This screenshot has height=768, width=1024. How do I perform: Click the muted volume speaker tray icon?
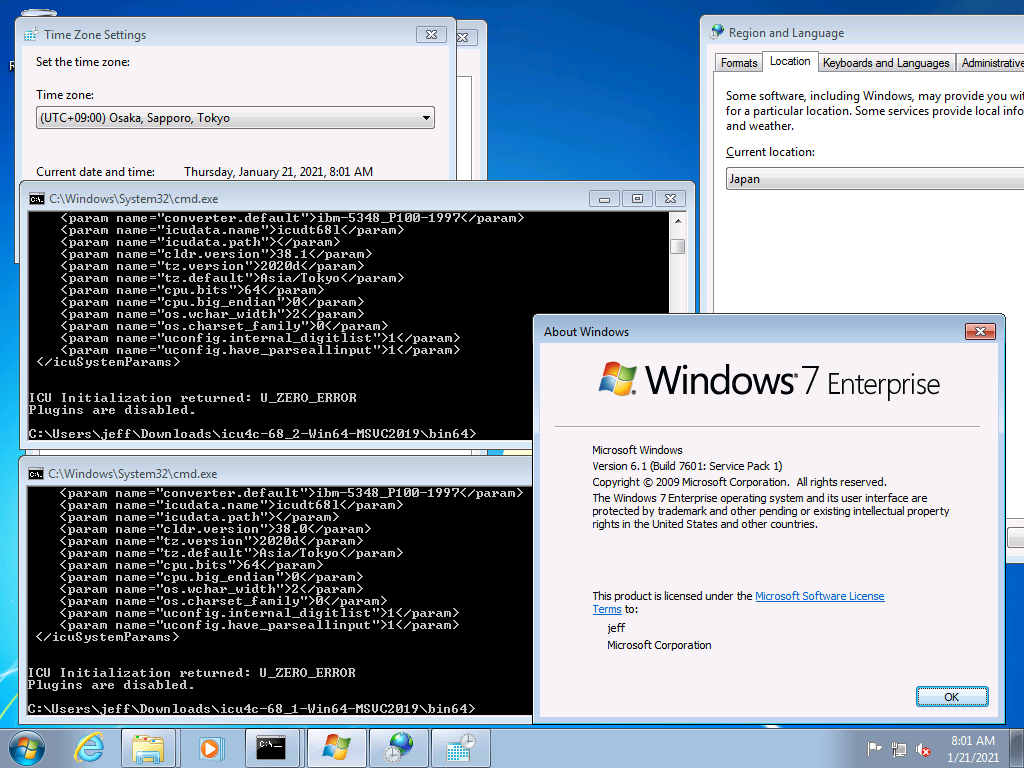pos(925,749)
